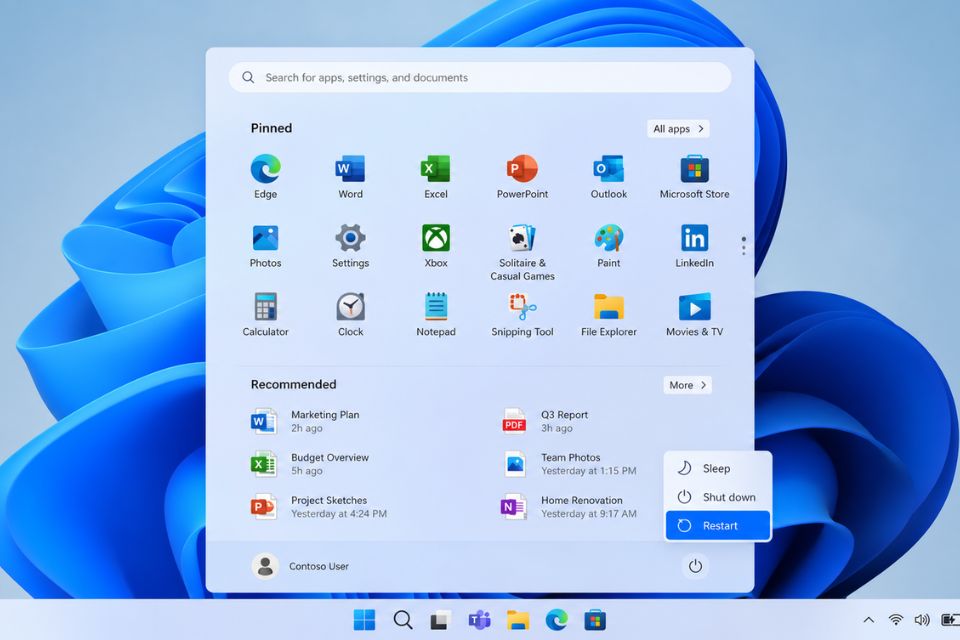Open the Outlook pinned app
This screenshot has height=640, width=960.
(x=609, y=176)
